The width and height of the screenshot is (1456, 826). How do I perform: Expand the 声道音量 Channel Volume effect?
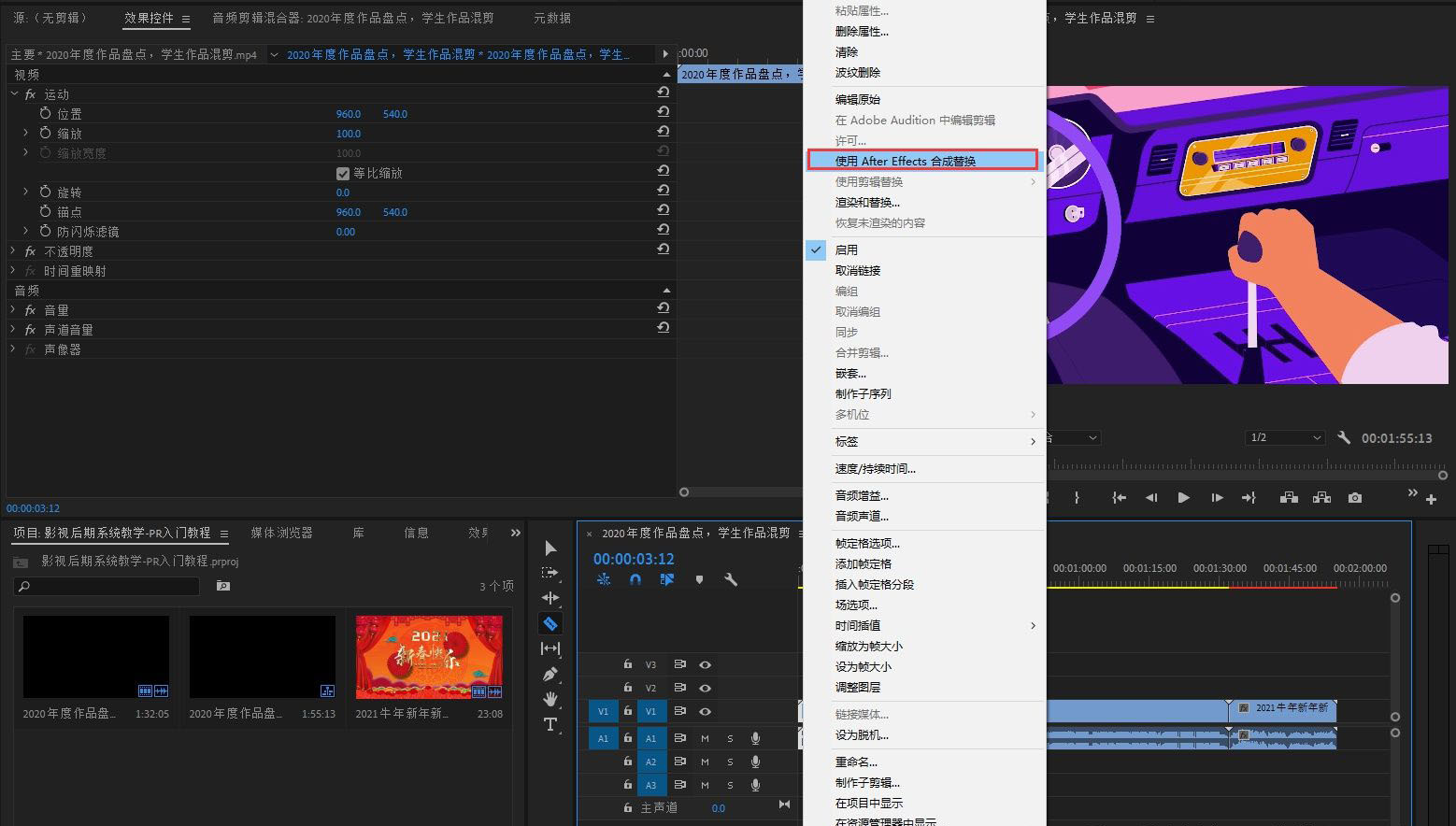click(14, 329)
